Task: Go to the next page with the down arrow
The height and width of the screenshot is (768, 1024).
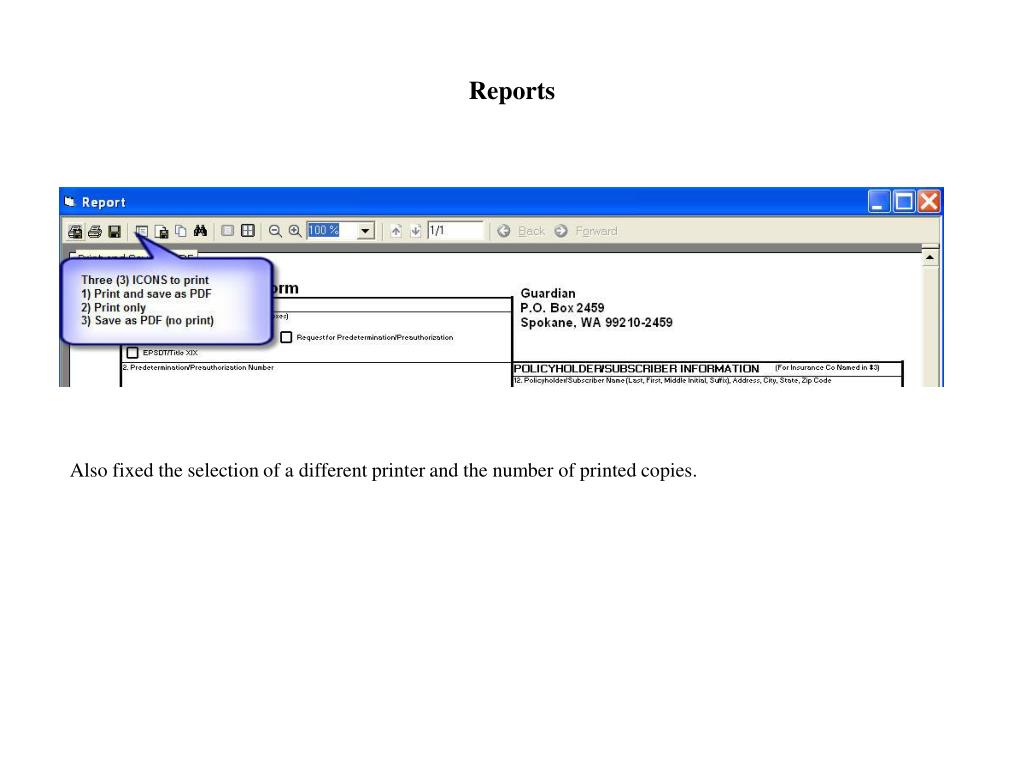Action: [x=415, y=231]
